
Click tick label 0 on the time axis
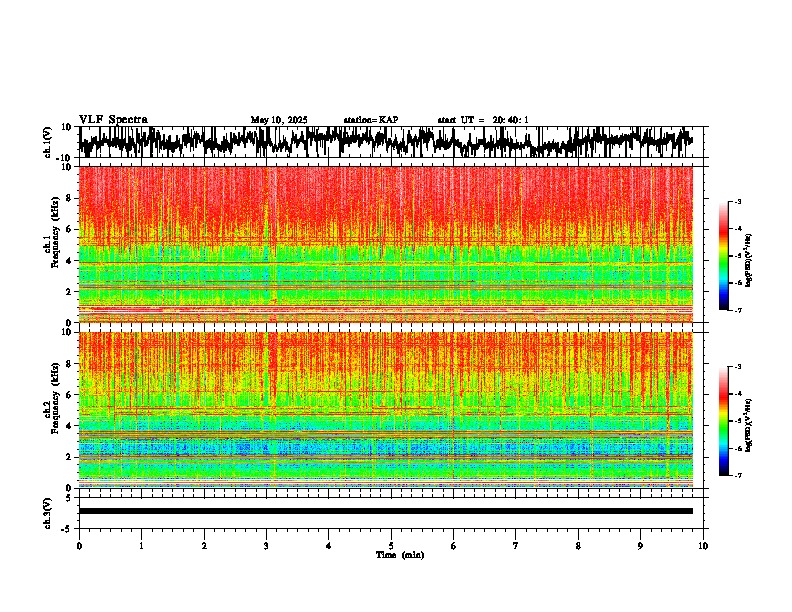pos(79,546)
